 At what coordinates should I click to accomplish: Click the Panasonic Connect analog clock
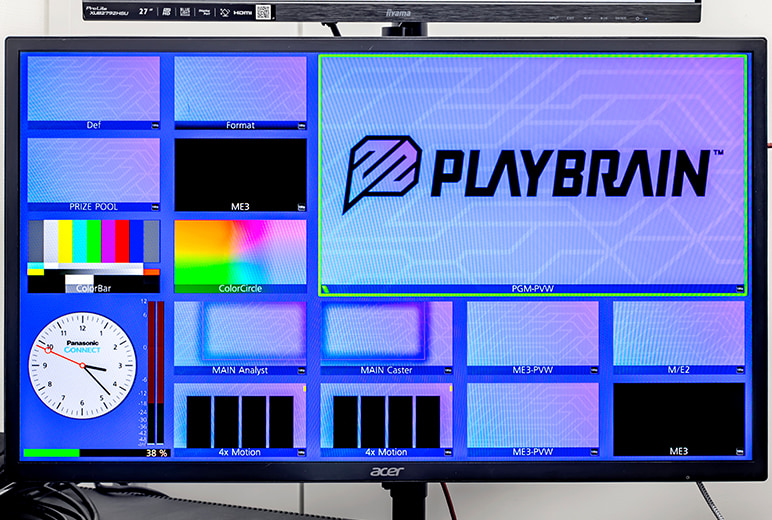(x=82, y=366)
